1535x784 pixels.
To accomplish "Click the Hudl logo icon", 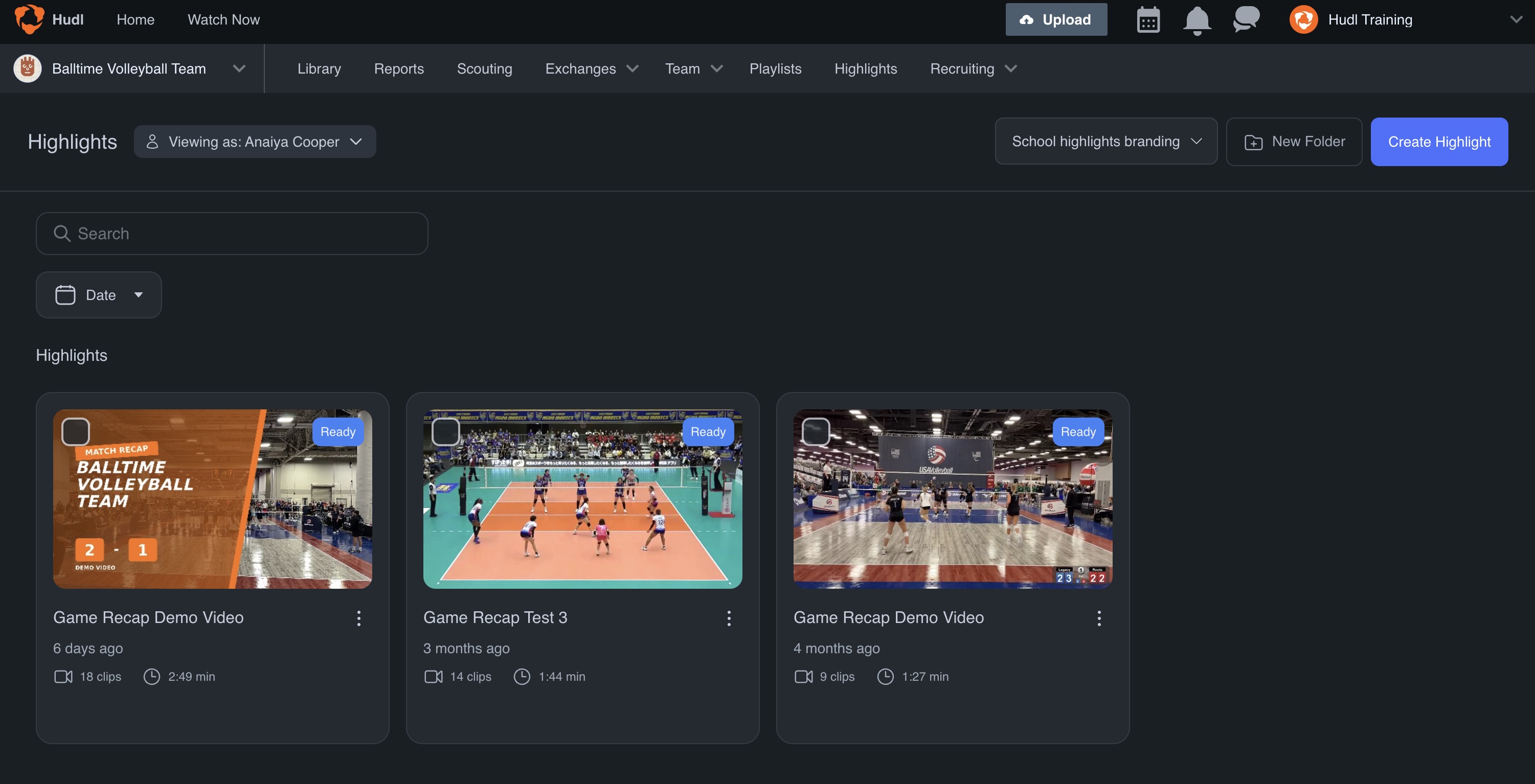I will [29, 19].
